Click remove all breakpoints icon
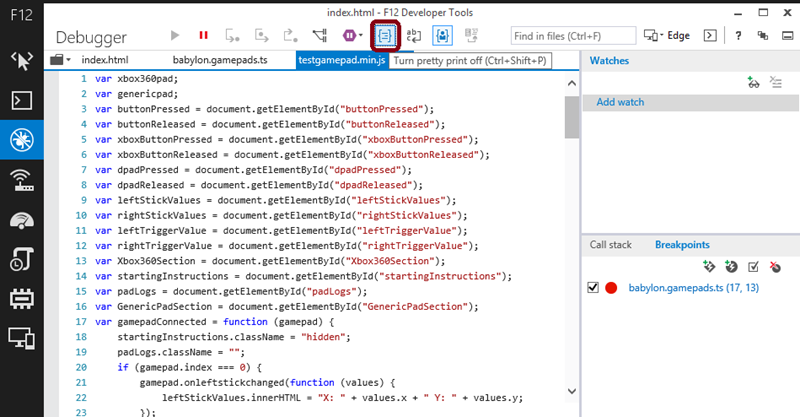This screenshot has width=800, height=417. point(776,266)
